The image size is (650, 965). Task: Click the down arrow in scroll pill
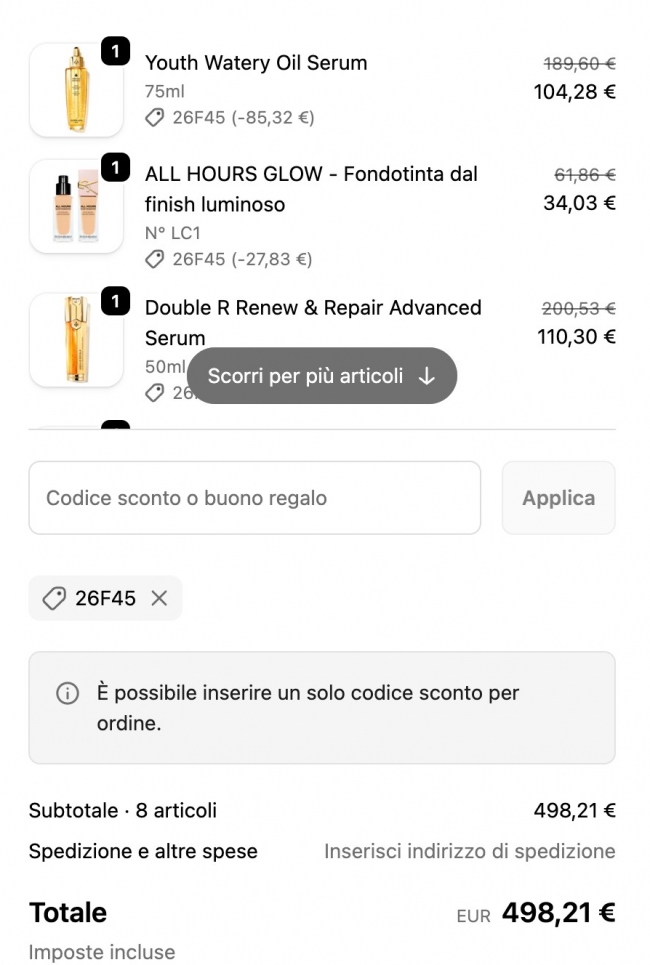(x=427, y=376)
